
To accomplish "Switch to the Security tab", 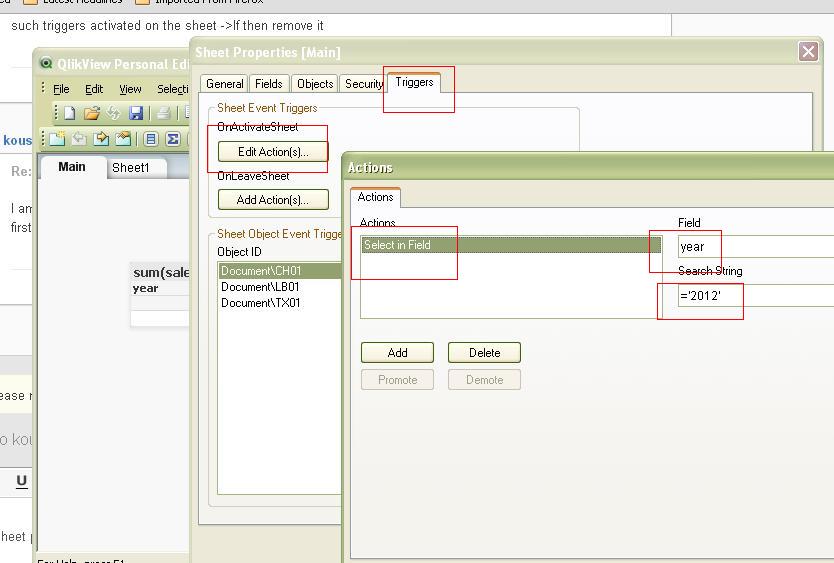I will click(x=364, y=84).
